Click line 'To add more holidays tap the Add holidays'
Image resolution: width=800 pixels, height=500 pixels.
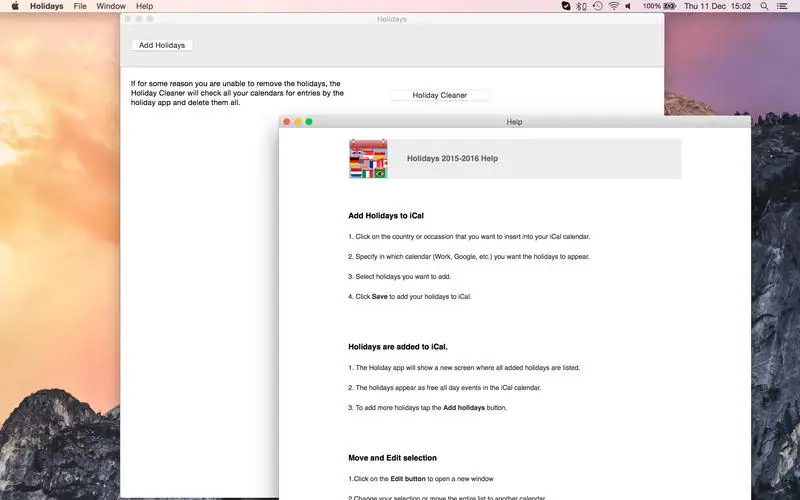[x=428, y=407]
